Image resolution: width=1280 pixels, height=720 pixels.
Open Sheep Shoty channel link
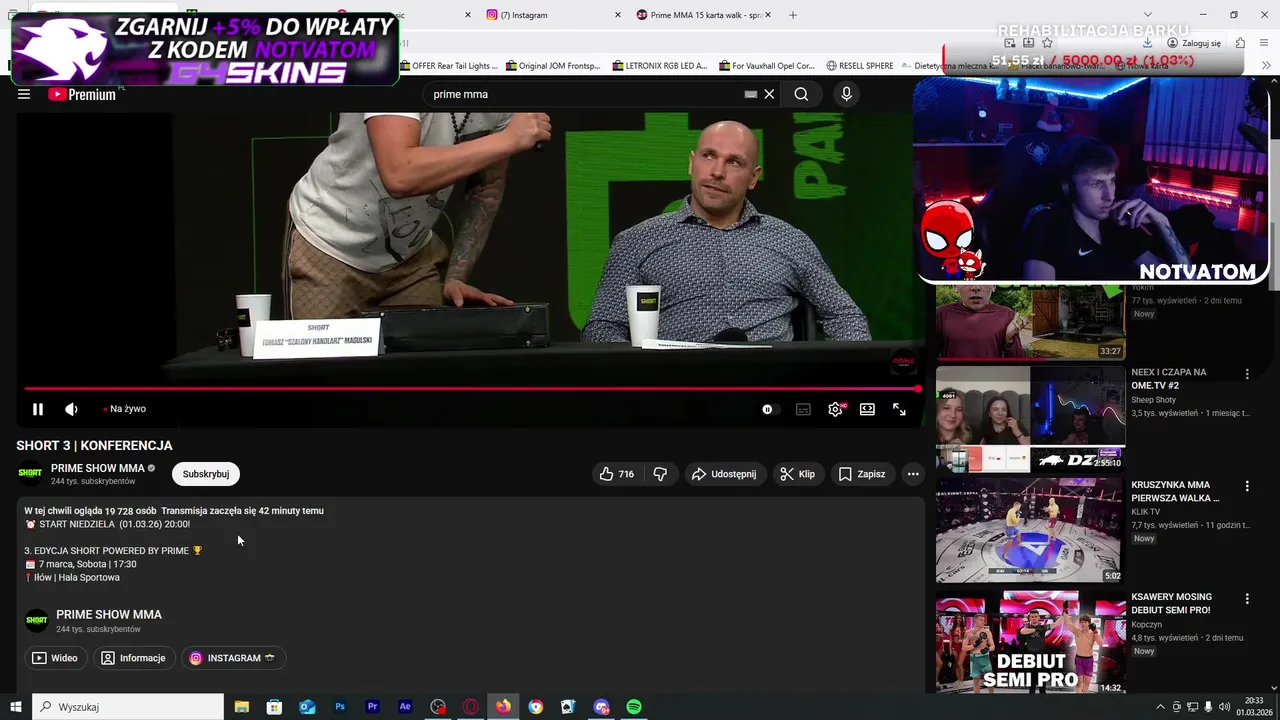click(x=1153, y=400)
